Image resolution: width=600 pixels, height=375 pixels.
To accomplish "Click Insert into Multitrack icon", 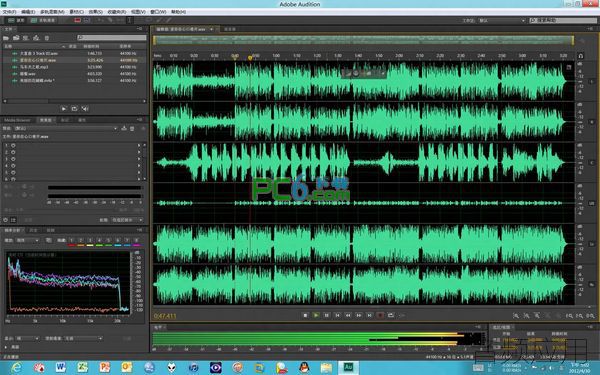I will tap(36, 38).
